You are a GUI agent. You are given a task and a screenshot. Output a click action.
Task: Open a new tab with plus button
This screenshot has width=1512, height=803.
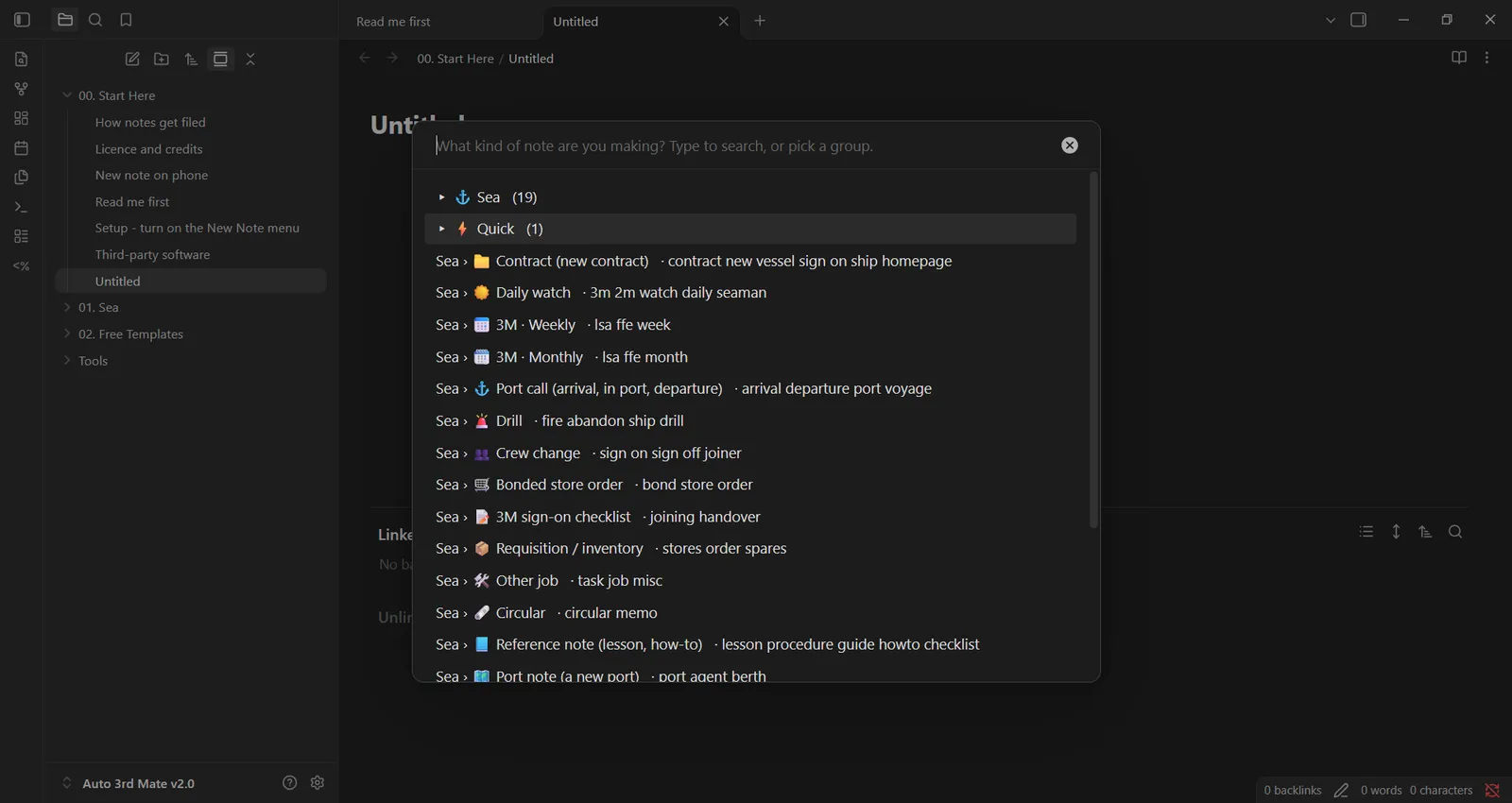760,20
